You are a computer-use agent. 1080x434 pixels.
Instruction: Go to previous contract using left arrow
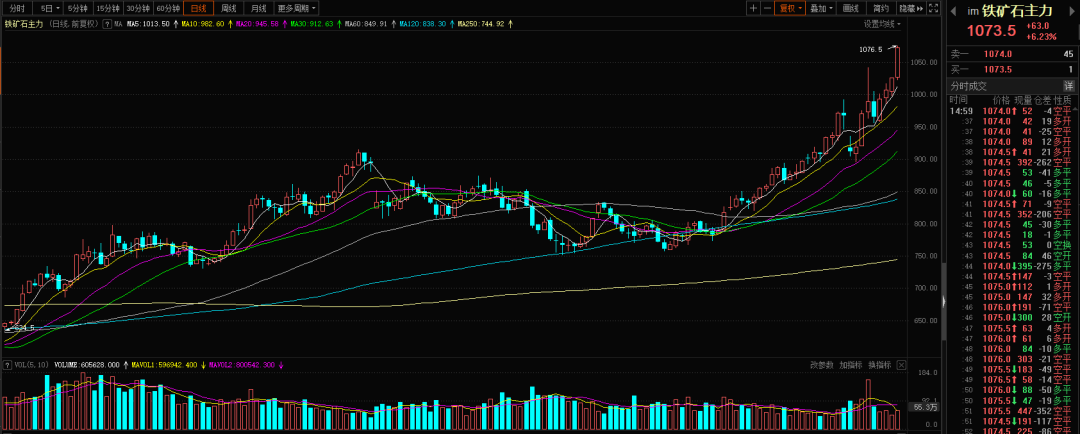(x=955, y=10)
